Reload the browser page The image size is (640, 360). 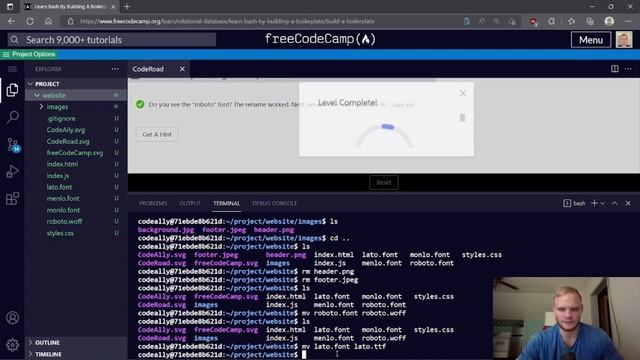[x=30, y=21]
